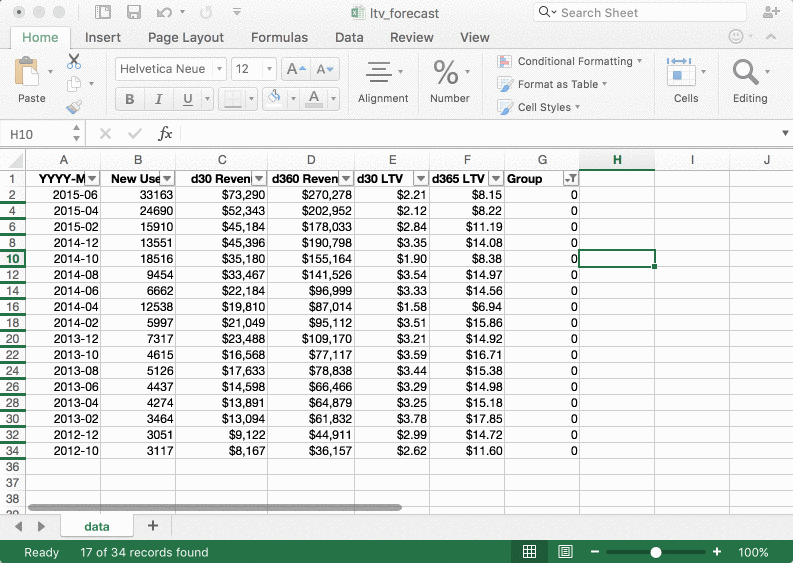Decrease font size with A down icon
The height and width of the screenshot is (563, 793).
325,69
